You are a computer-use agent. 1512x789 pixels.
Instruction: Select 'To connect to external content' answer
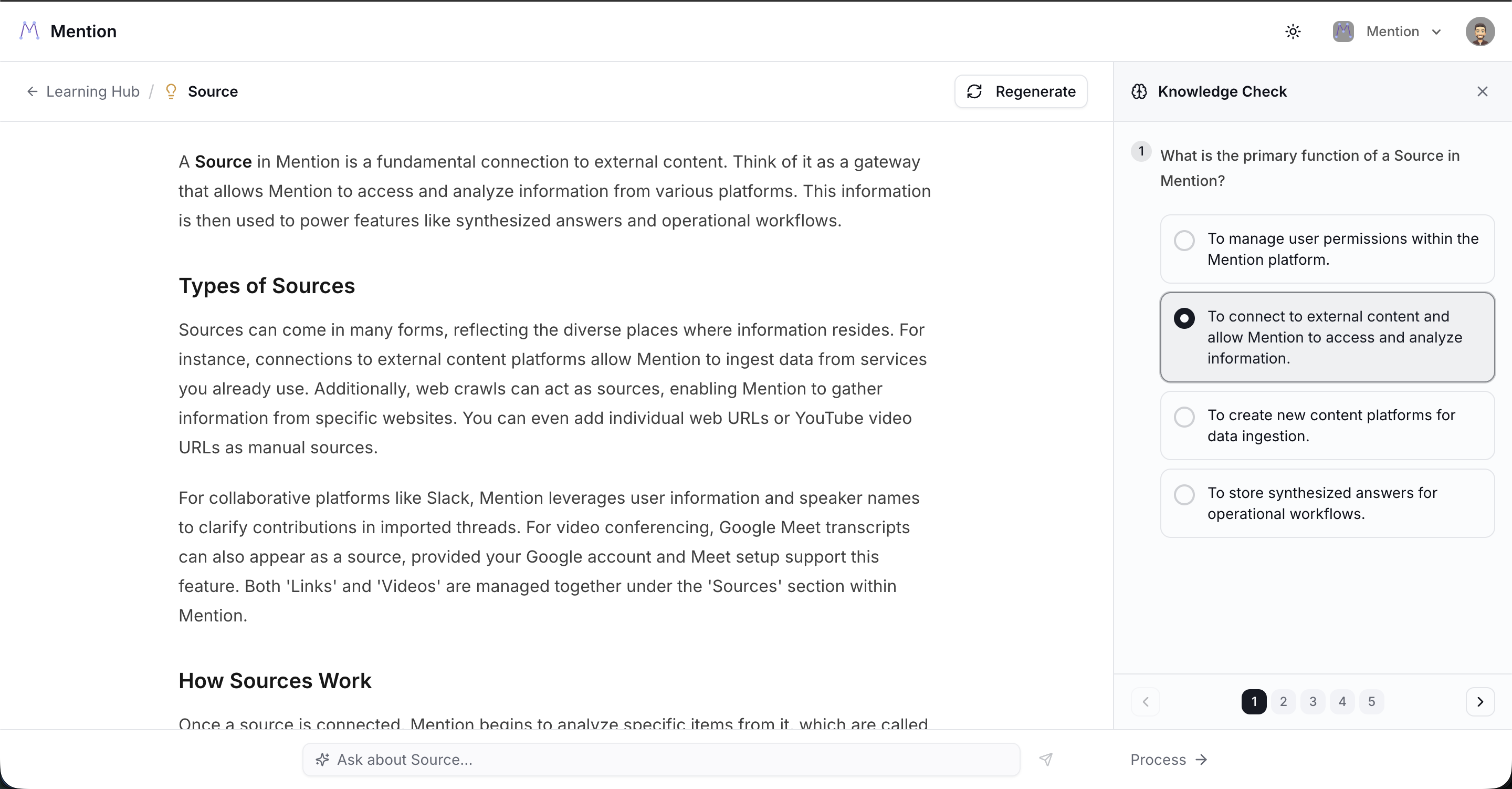tap(1327, 337)
